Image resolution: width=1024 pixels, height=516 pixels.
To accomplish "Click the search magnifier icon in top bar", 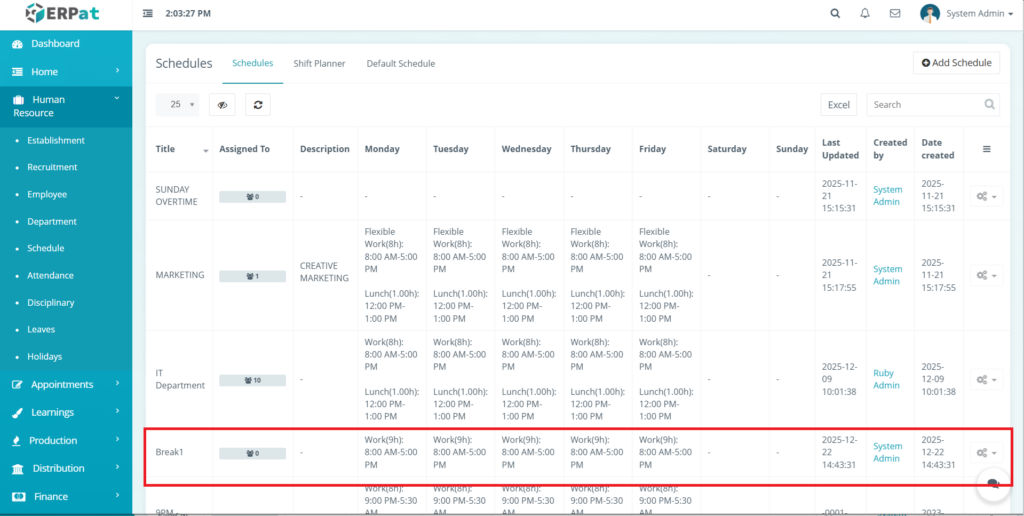I will [835, 14].
